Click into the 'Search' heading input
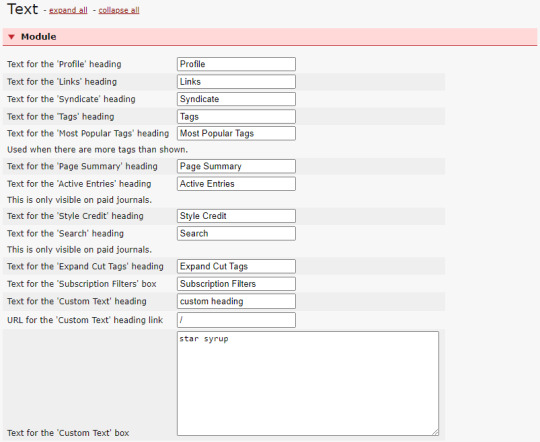Viewport: 540px width, 442px height. coord(236,234)
